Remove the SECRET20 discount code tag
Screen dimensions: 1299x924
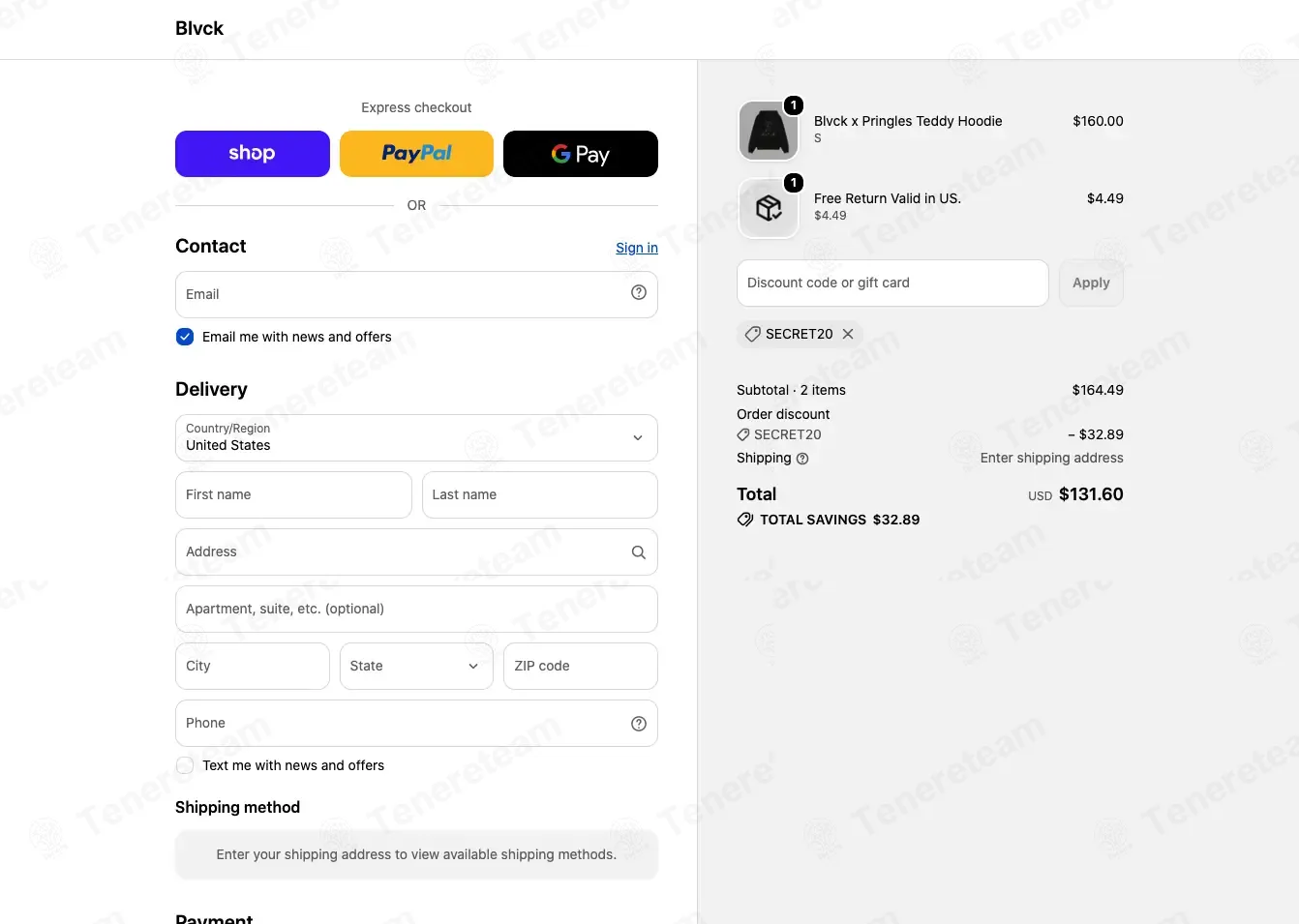coord(848,334)
